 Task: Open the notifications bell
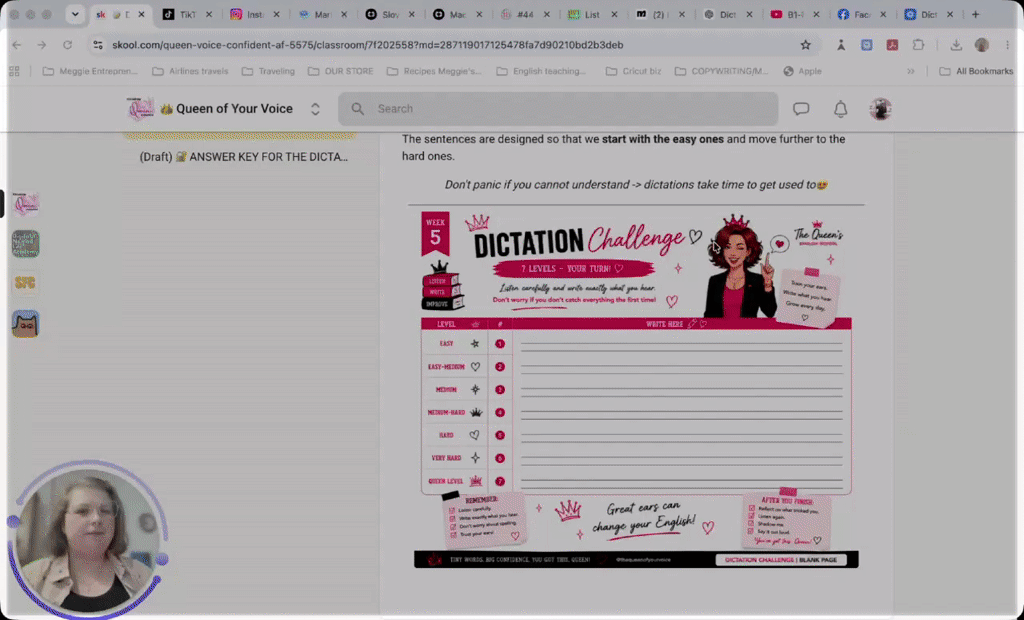(840, 109)
